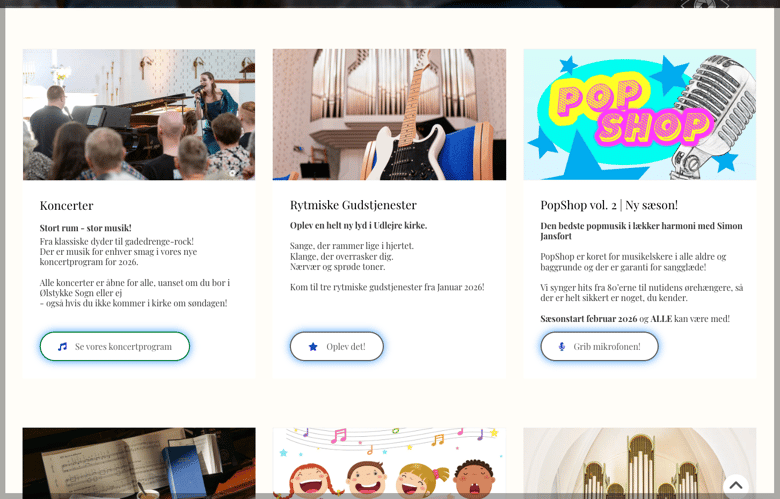
Task: Open the Se vores koncertprogram button
Action: 115,346
